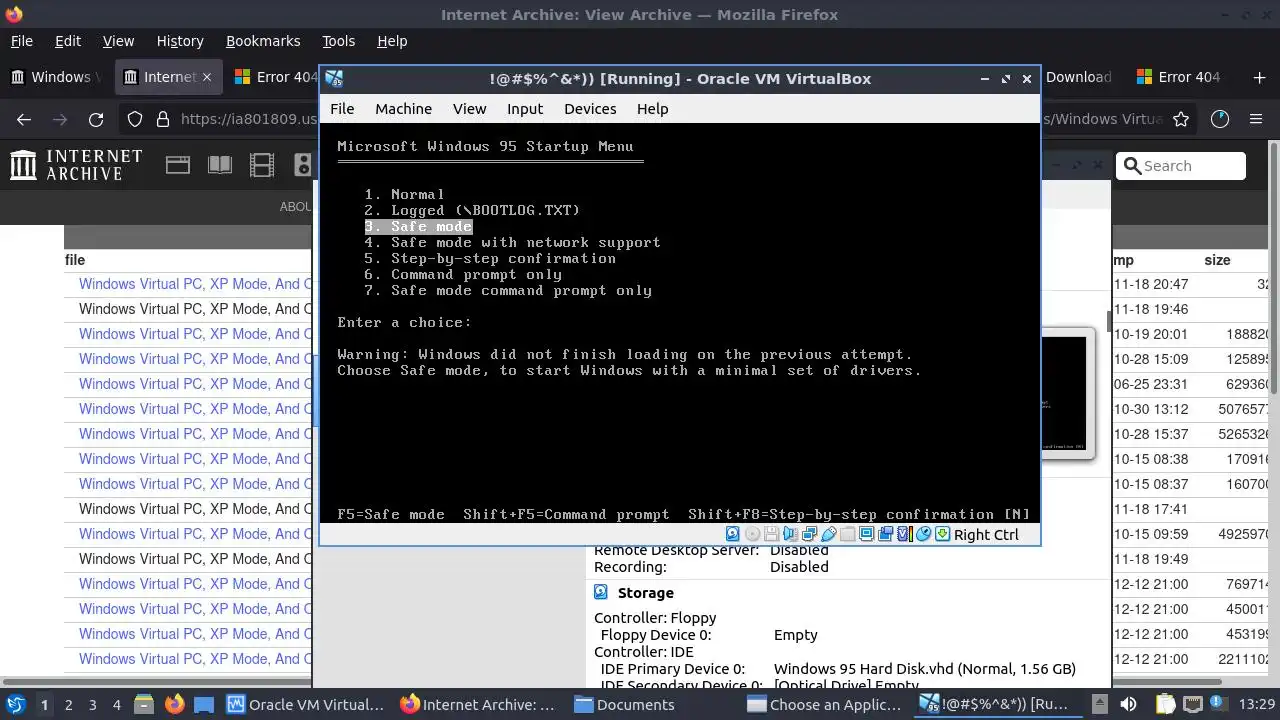Open VirtualBox VM Devices menu

coord(590,109)
